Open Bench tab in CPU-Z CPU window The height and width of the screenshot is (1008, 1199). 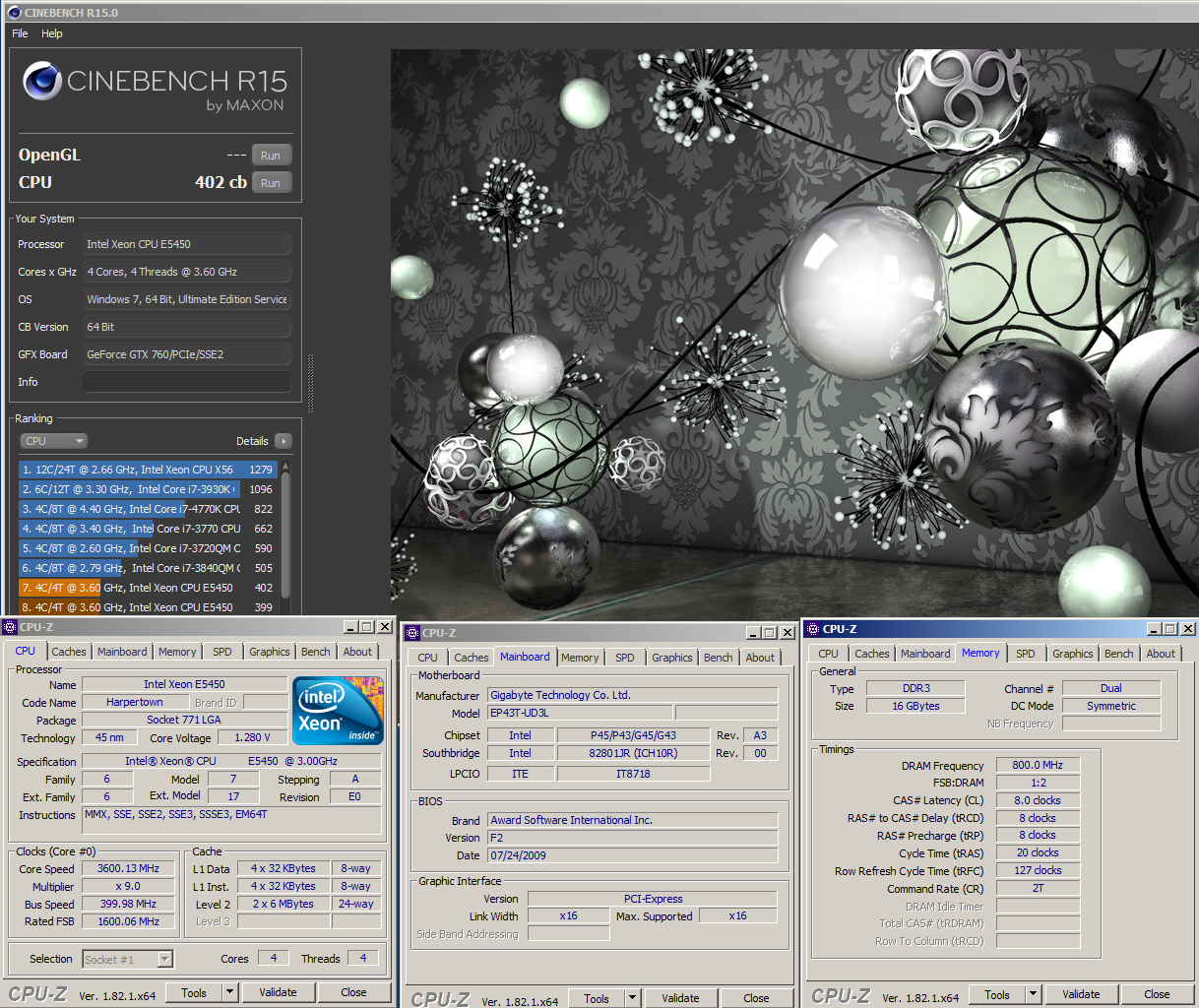pyautogui.click(x=316, y=652)
